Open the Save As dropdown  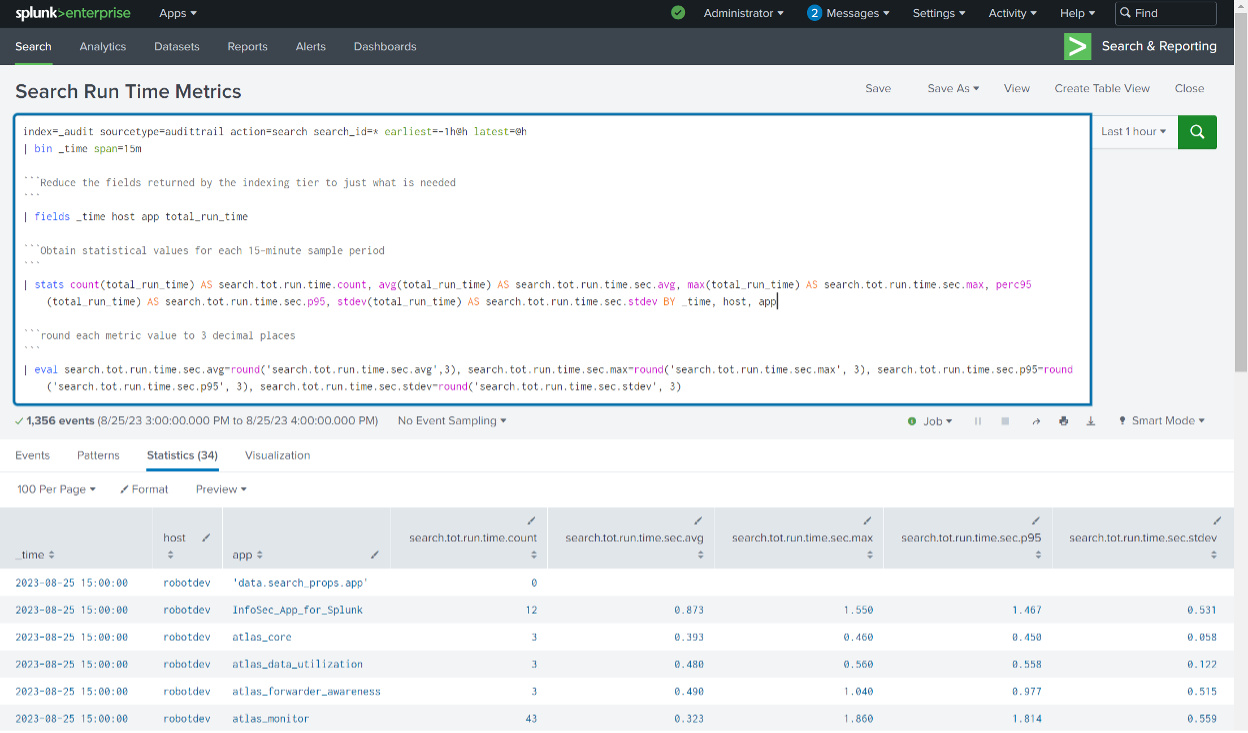point(953,88)
